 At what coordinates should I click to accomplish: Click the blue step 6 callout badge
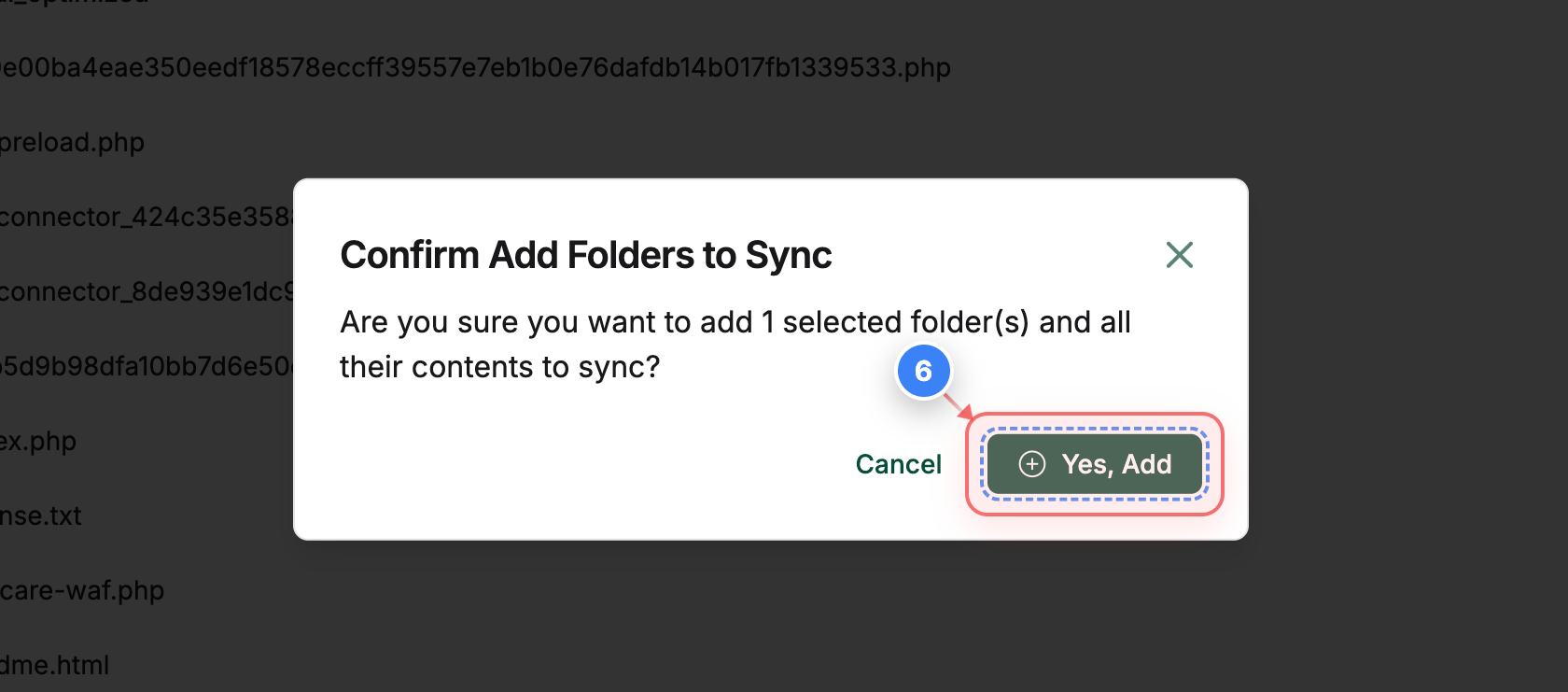coord(923,371)
